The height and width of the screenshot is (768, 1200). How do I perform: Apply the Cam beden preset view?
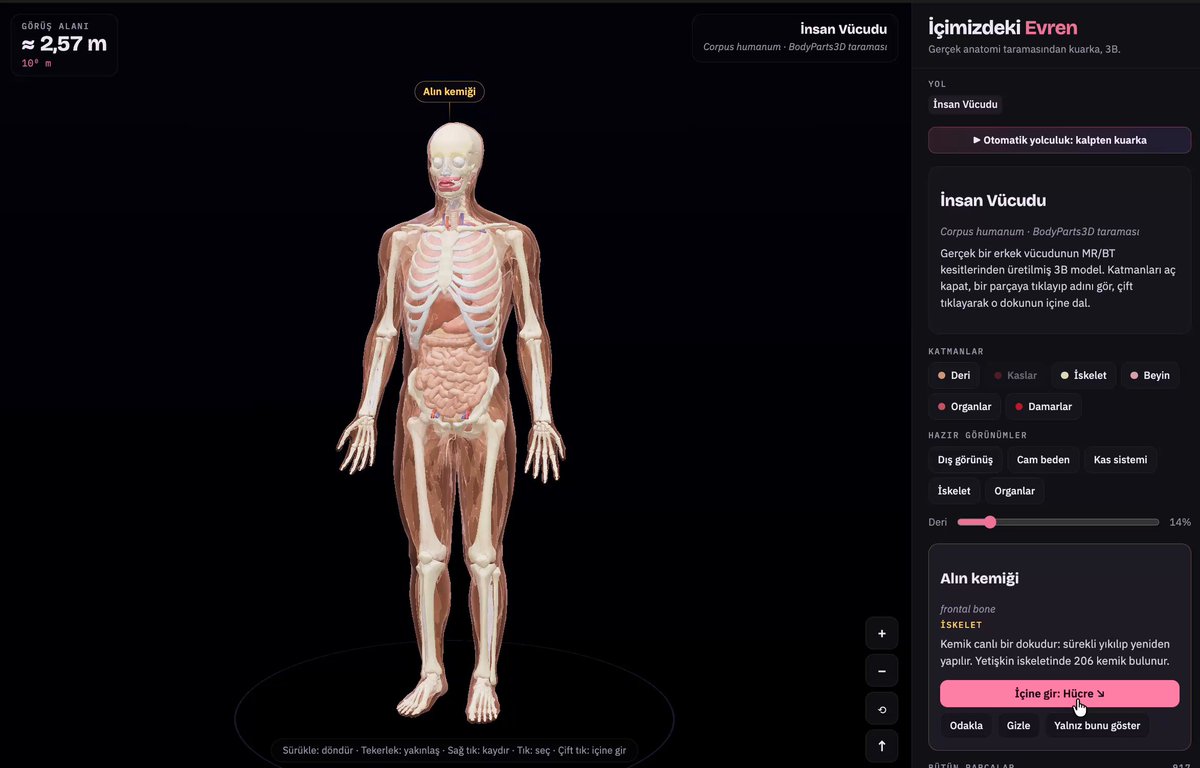[1043, 460]
